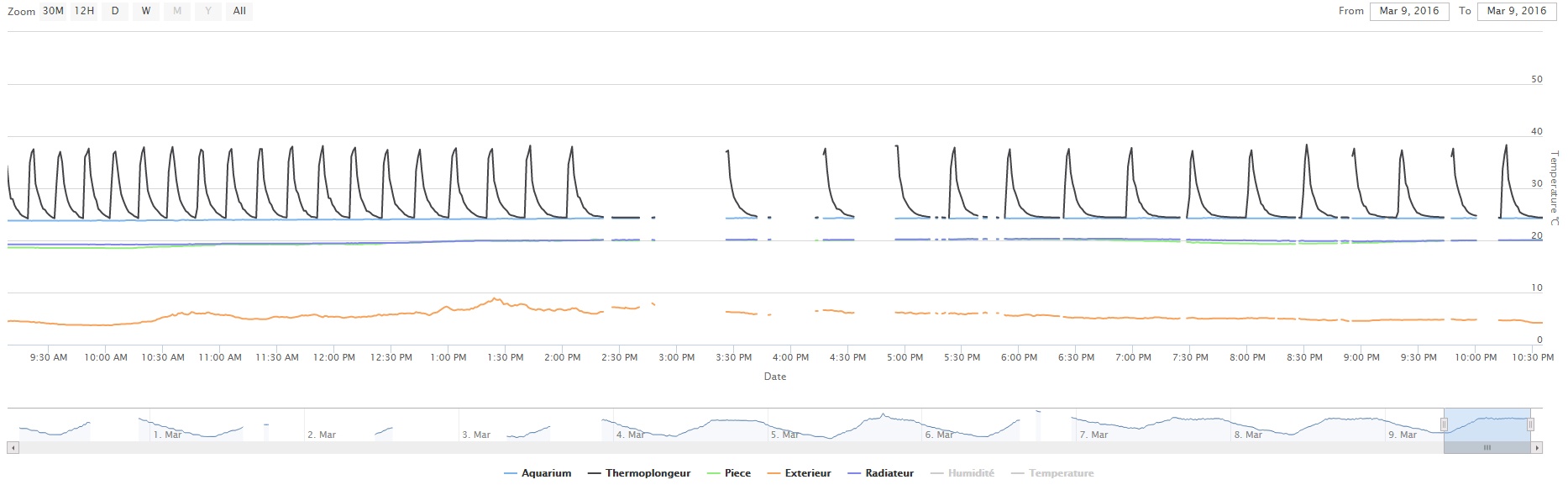1568x485 pixels.
Task: Click the navigator scrollbar thumb grip
Action: click(x=1487, y=448)
